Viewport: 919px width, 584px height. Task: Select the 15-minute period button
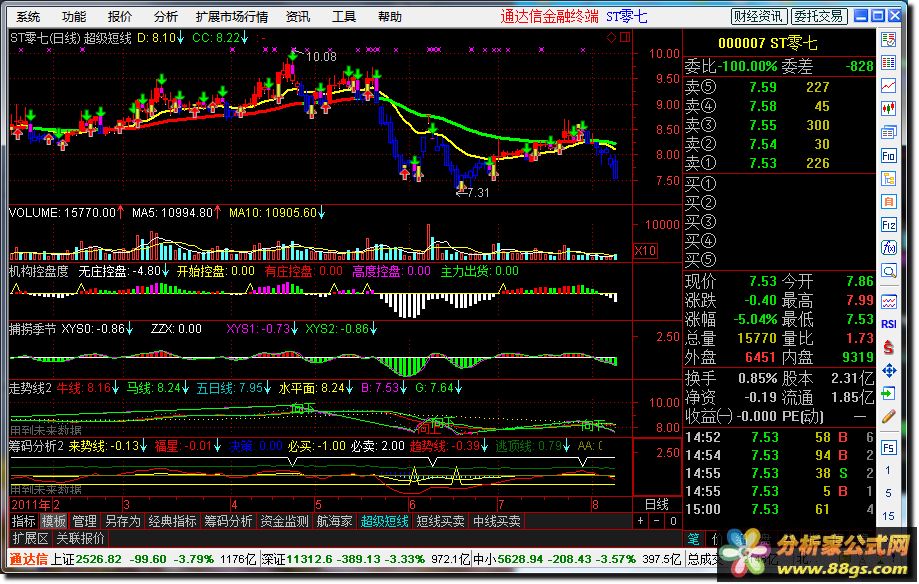[x=889, y=516]
